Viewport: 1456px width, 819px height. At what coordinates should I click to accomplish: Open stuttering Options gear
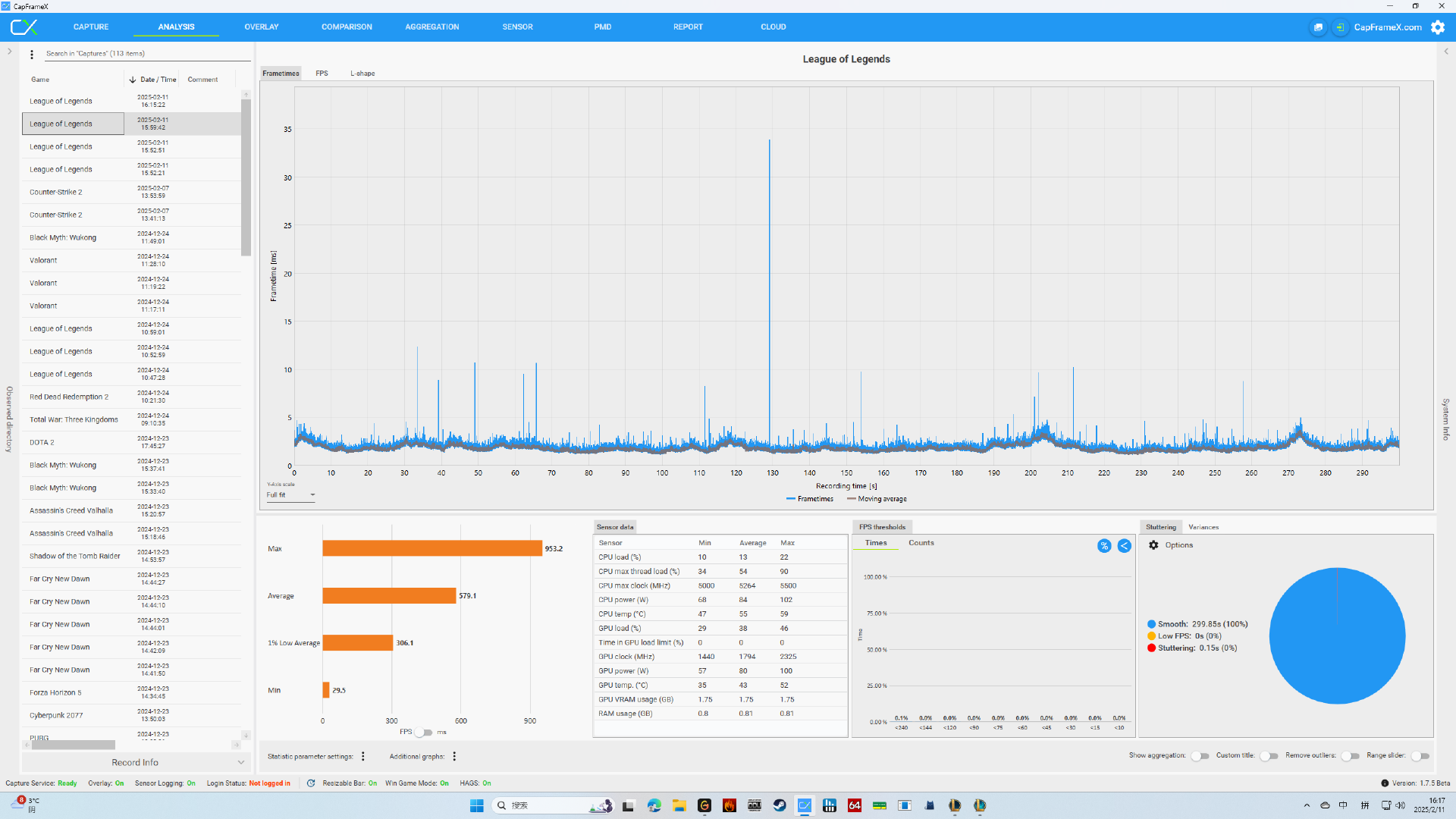point(1153,545)
